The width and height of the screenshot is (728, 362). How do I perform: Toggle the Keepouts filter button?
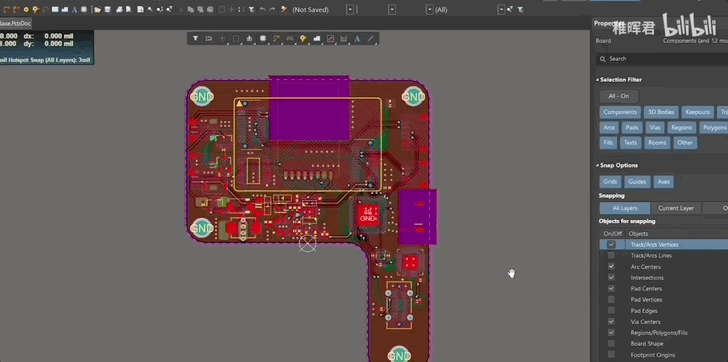(698, 112)
